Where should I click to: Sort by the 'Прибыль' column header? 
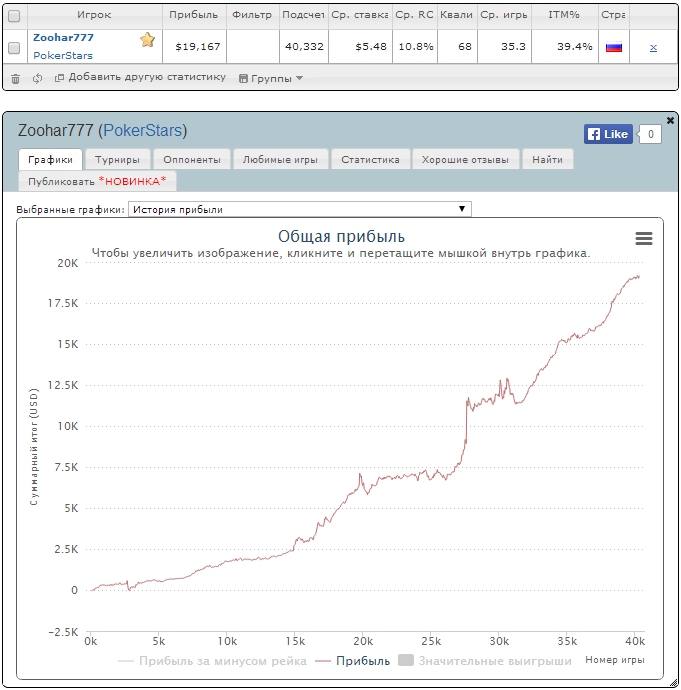click(193, 16)
